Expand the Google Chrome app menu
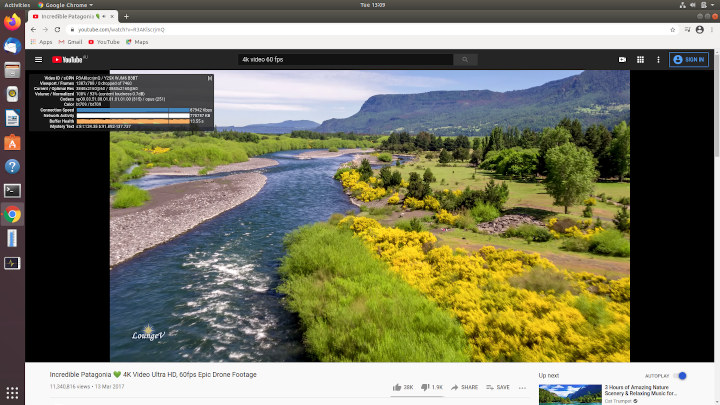The image size is (720, 405). pos(65,5)
